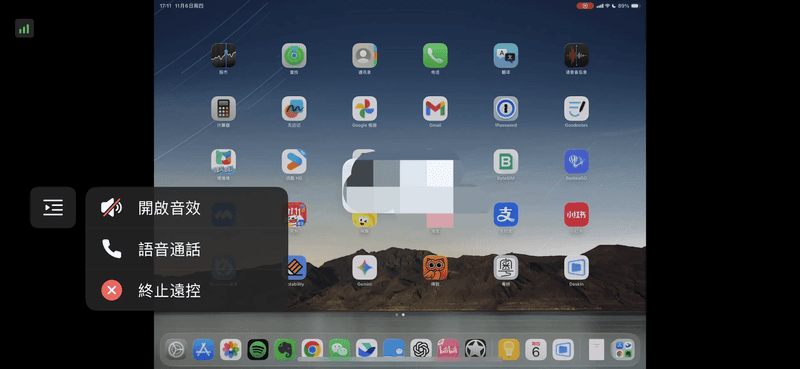
Task: Launch Chrome from the dock
Action: coord(312,350)
